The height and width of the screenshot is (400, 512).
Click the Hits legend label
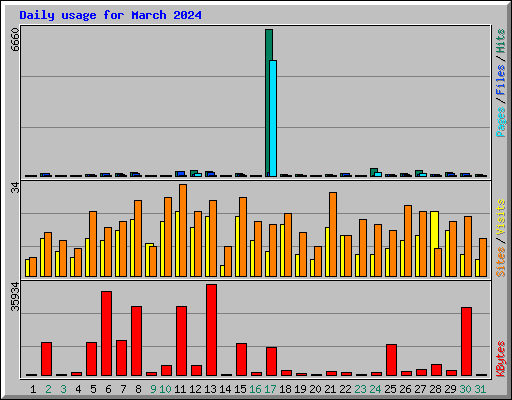[x=501, y=41]
